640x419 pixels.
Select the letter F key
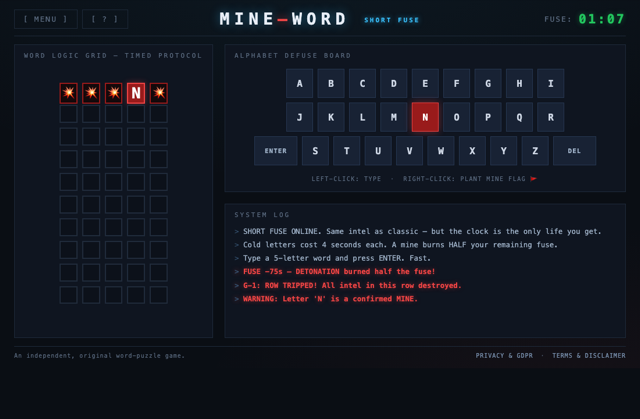click(x=456, y=84)
